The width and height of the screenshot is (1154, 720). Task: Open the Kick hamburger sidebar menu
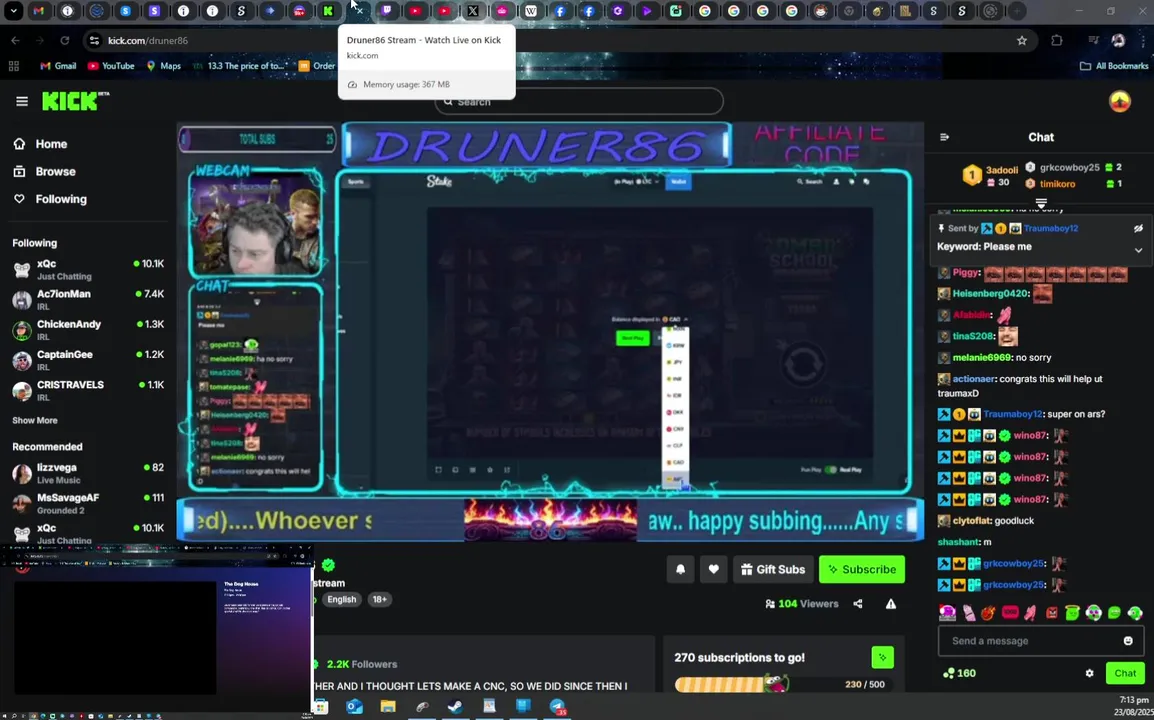tap(22, 102)
